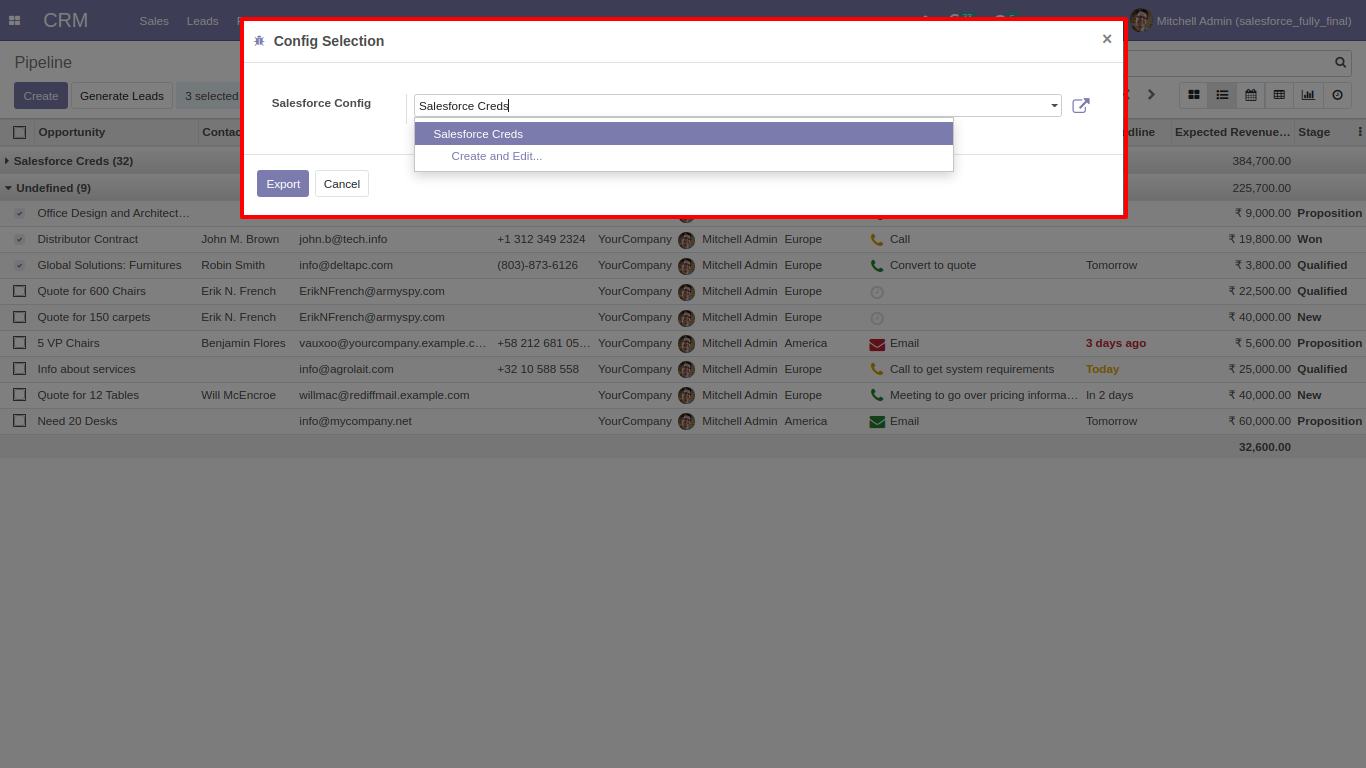
Task: Click the 3 selected indicator
Action: click(x=209, y=96)
